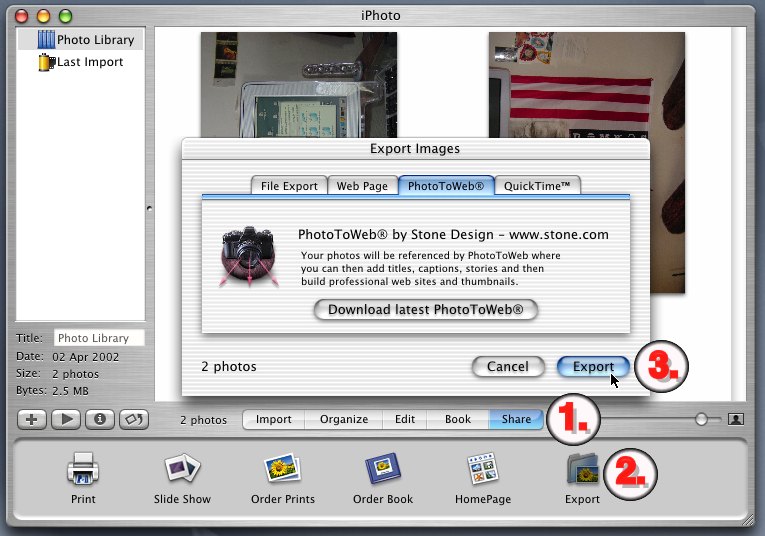The width and height of the screenshot is (765, 536).
Task: Switch to the File Export tab
Action: (289, 186)
